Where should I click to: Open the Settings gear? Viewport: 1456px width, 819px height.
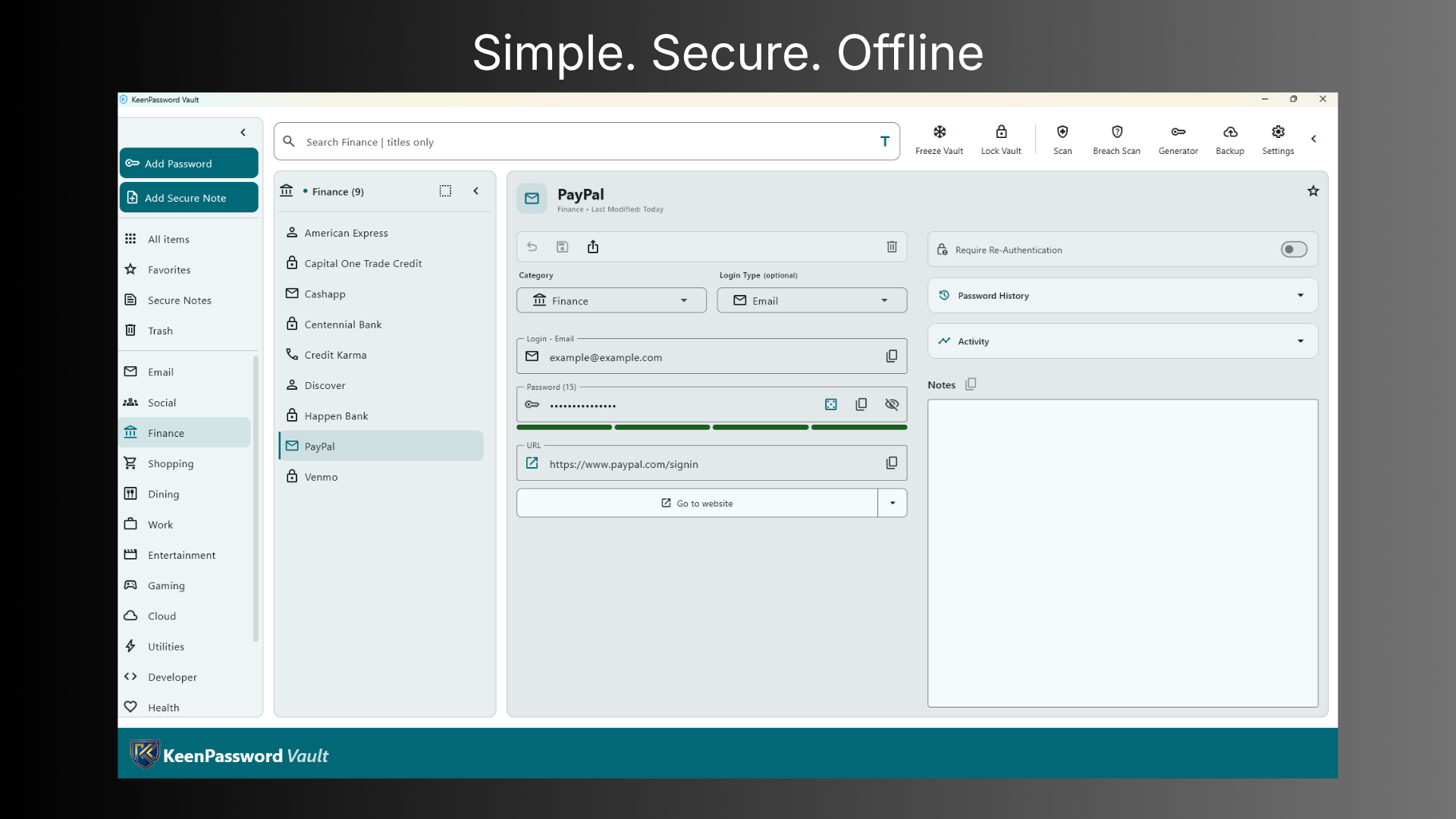(1278, 140)
